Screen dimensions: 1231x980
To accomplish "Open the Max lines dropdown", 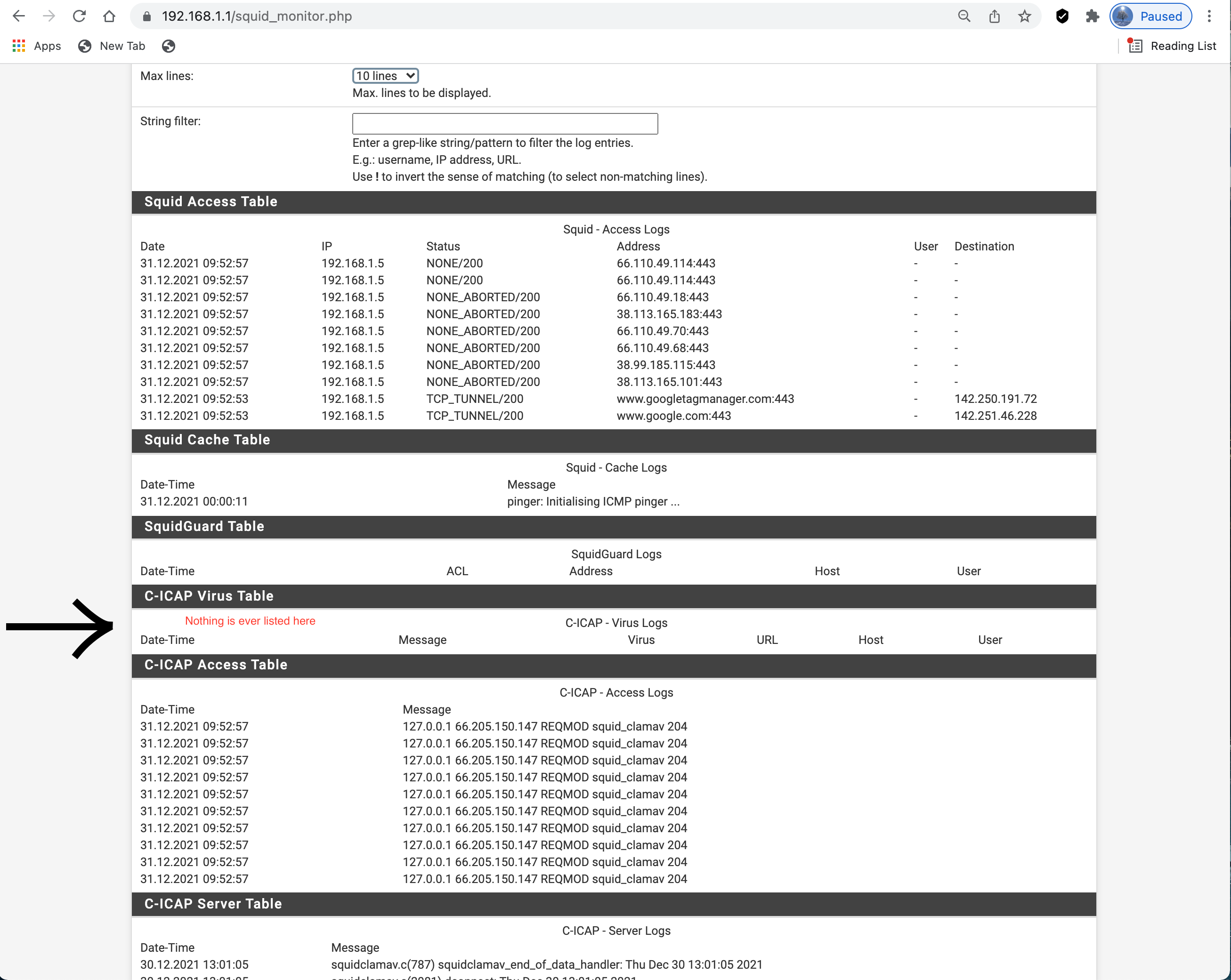I will point(385,76).
